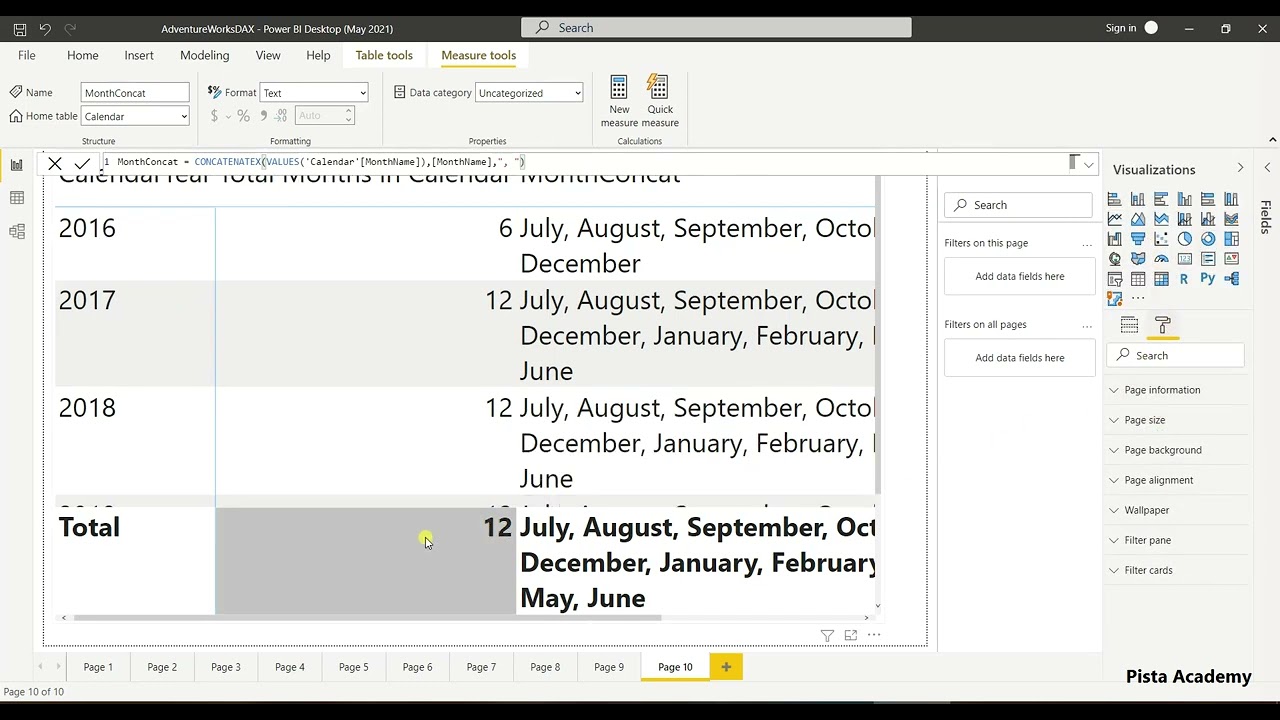
Task: Open the Fields well tab in Visualizations
Action: (x=1129, y=325)
